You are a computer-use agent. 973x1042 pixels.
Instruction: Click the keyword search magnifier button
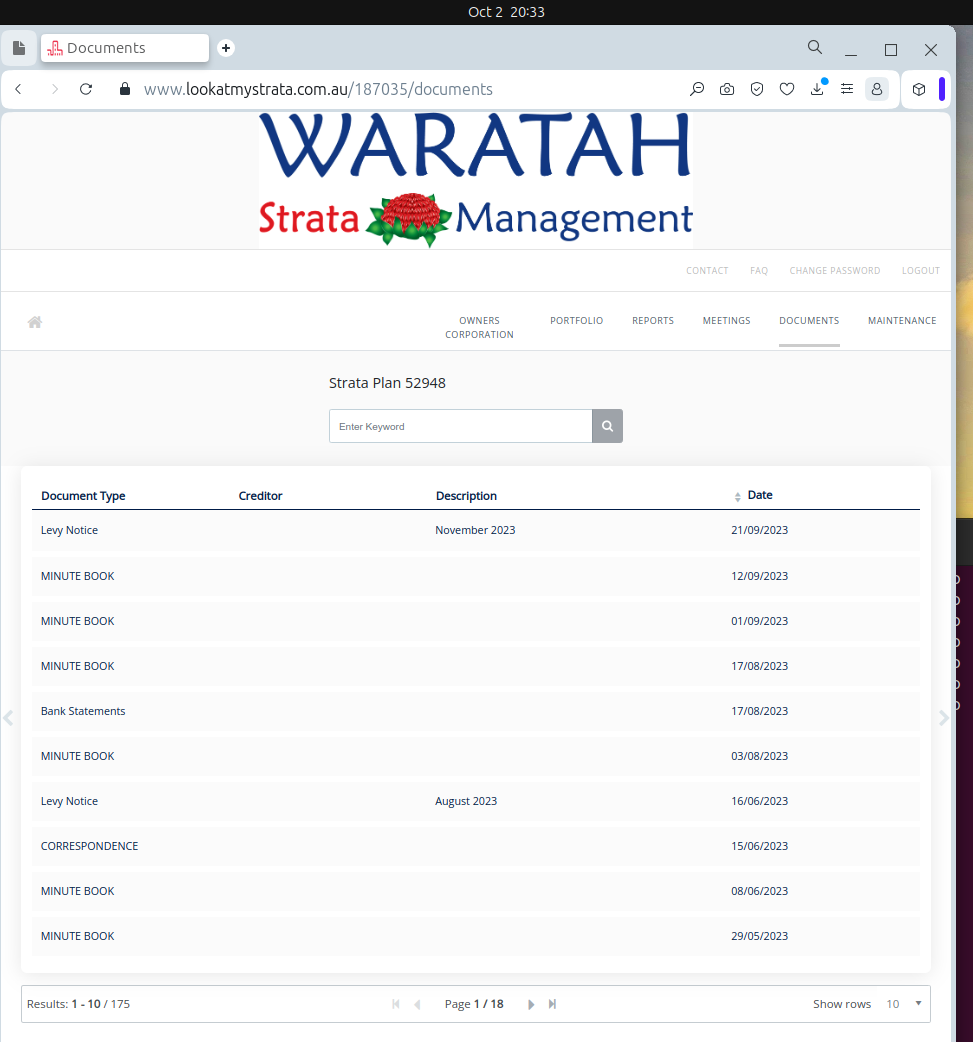point(607,426)
